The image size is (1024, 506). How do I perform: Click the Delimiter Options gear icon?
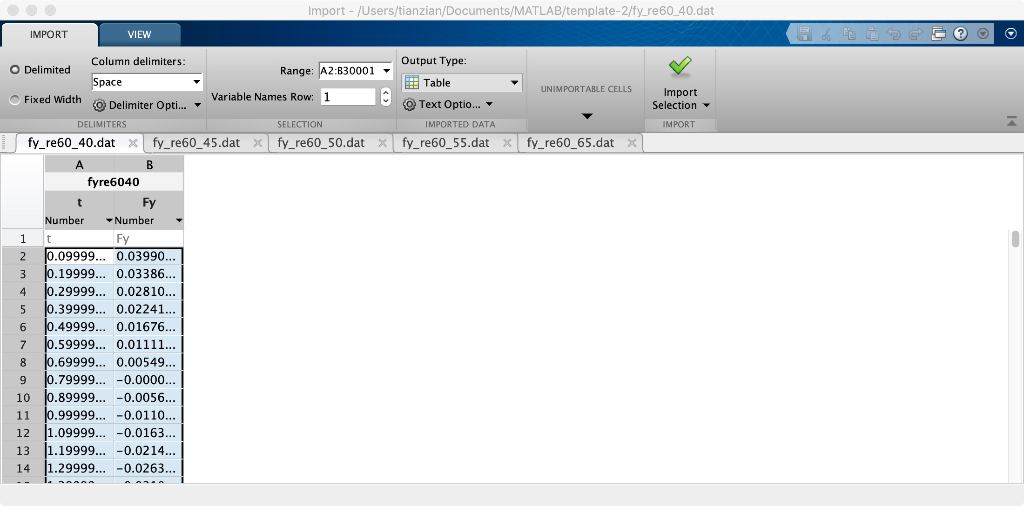99,105
